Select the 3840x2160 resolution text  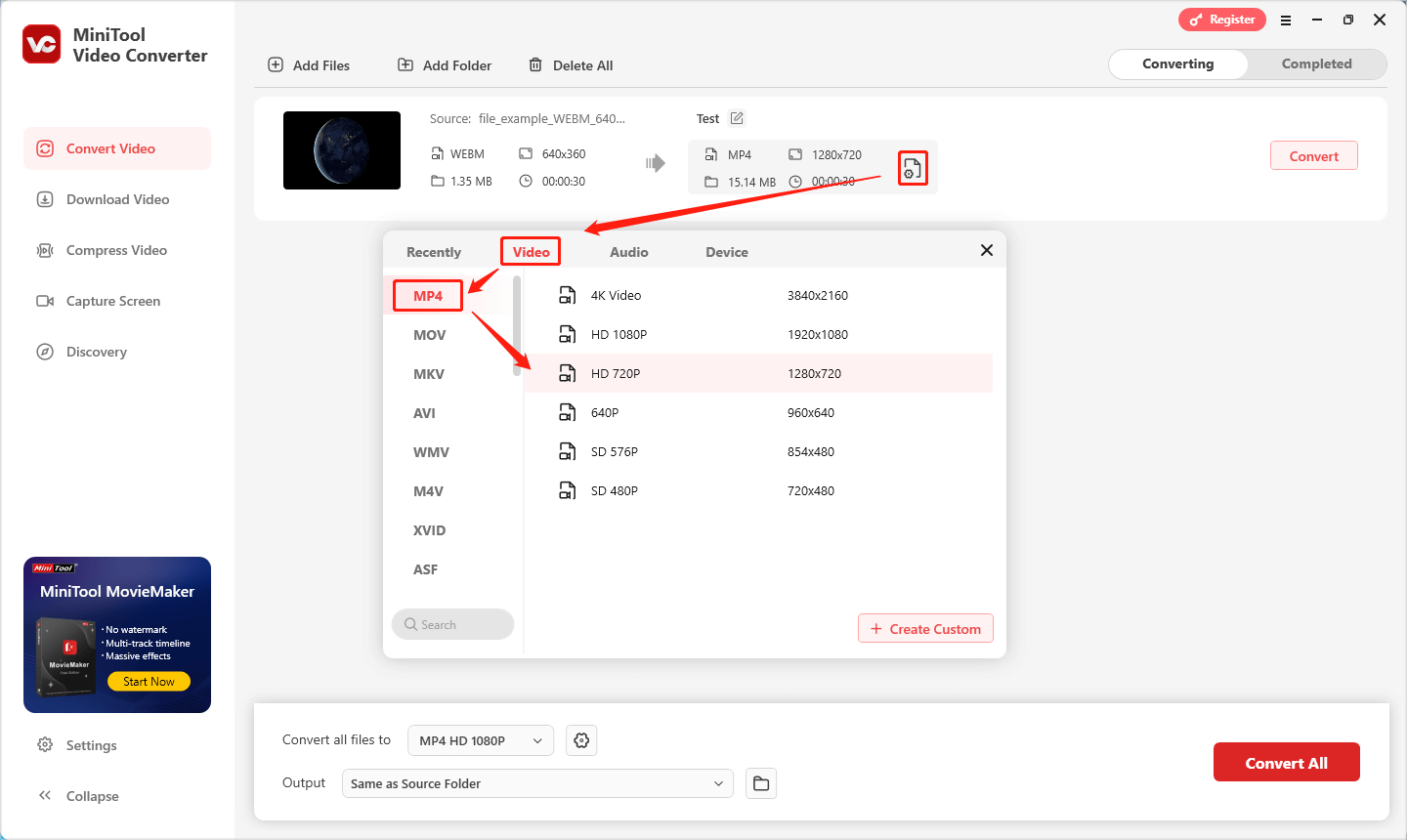pos(818,295)
